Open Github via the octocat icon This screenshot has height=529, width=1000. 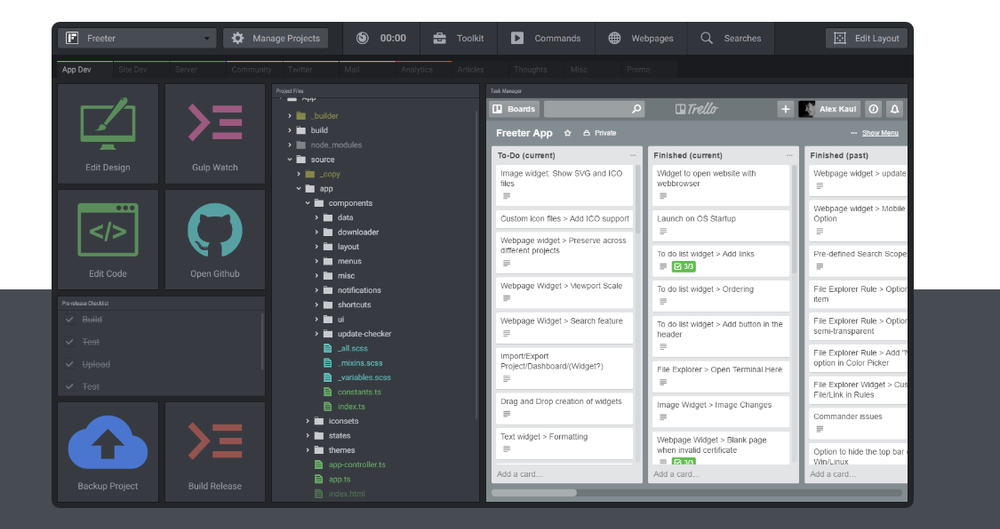(215, 230)
